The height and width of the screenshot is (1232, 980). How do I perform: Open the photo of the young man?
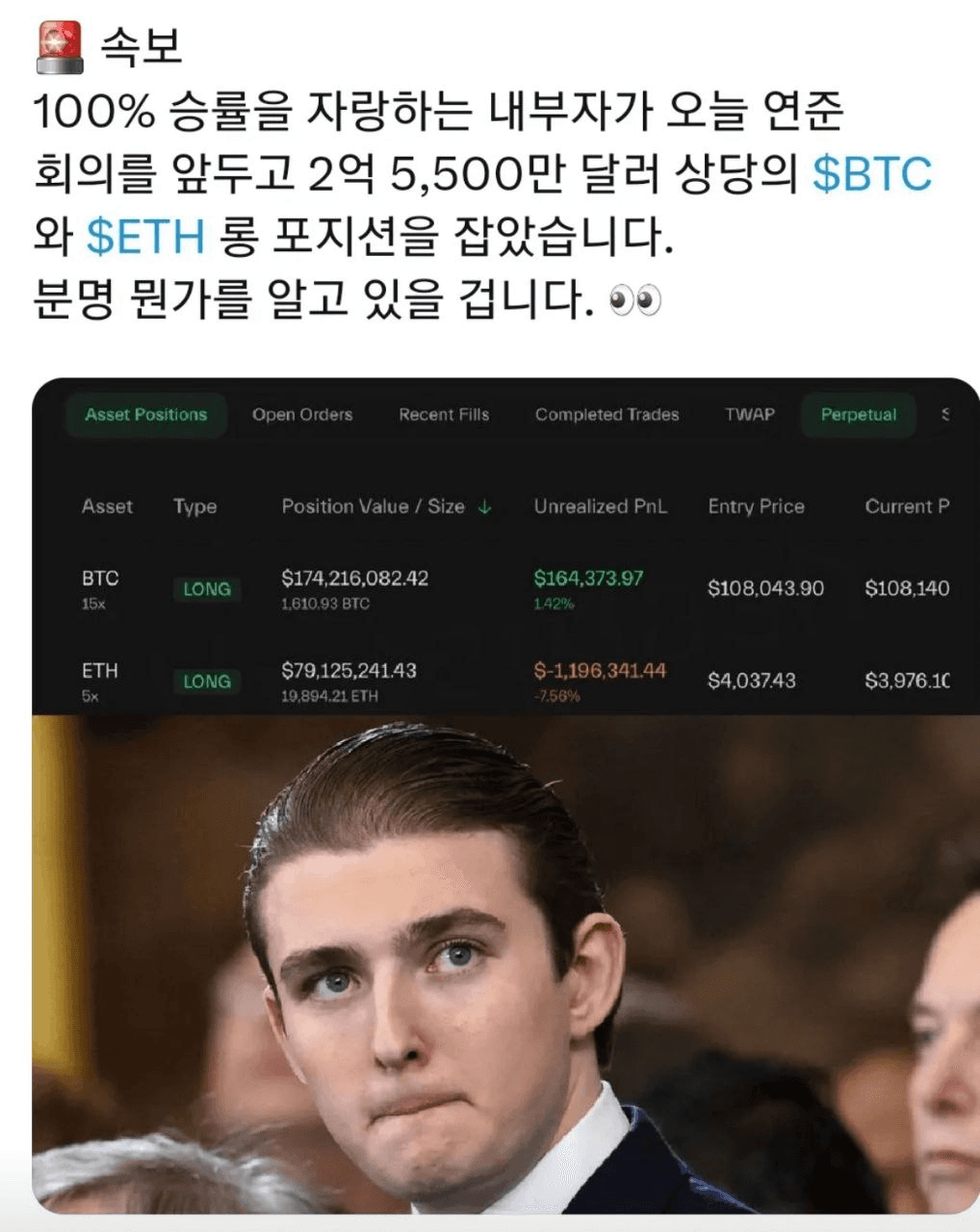click(505, 962)
